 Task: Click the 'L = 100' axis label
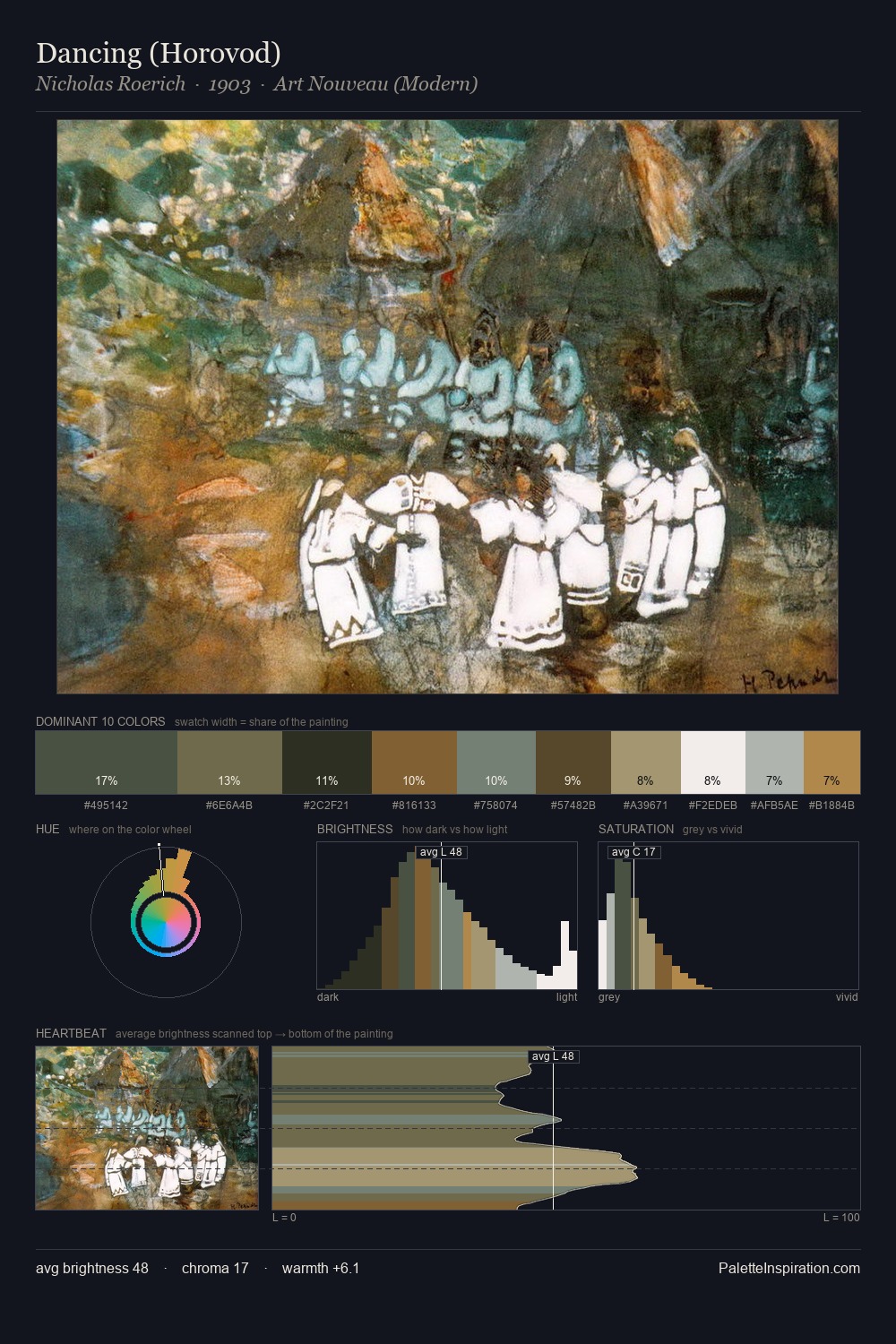[841, 1218]
